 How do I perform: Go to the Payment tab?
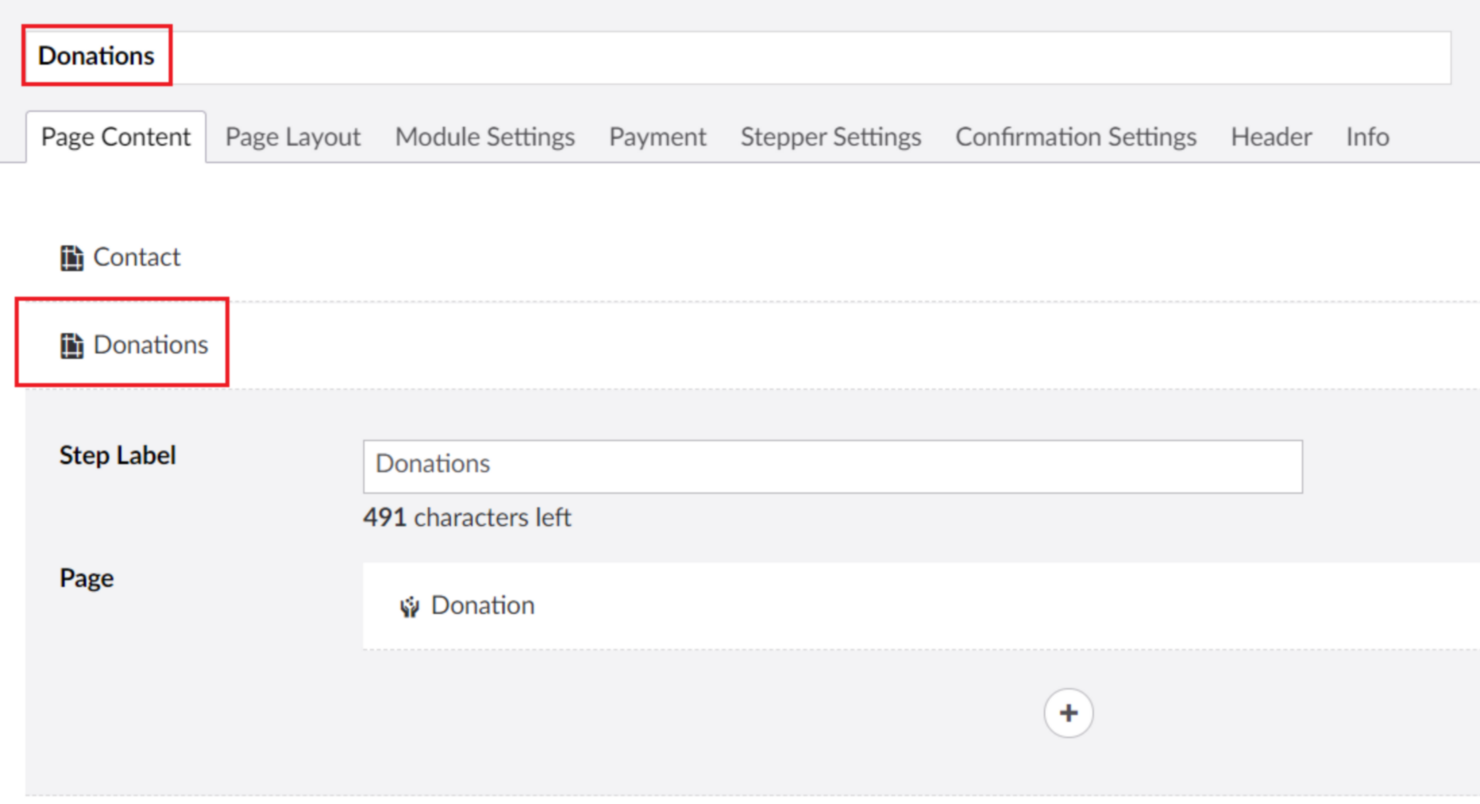pyautogui.click(x=658, y=137)
